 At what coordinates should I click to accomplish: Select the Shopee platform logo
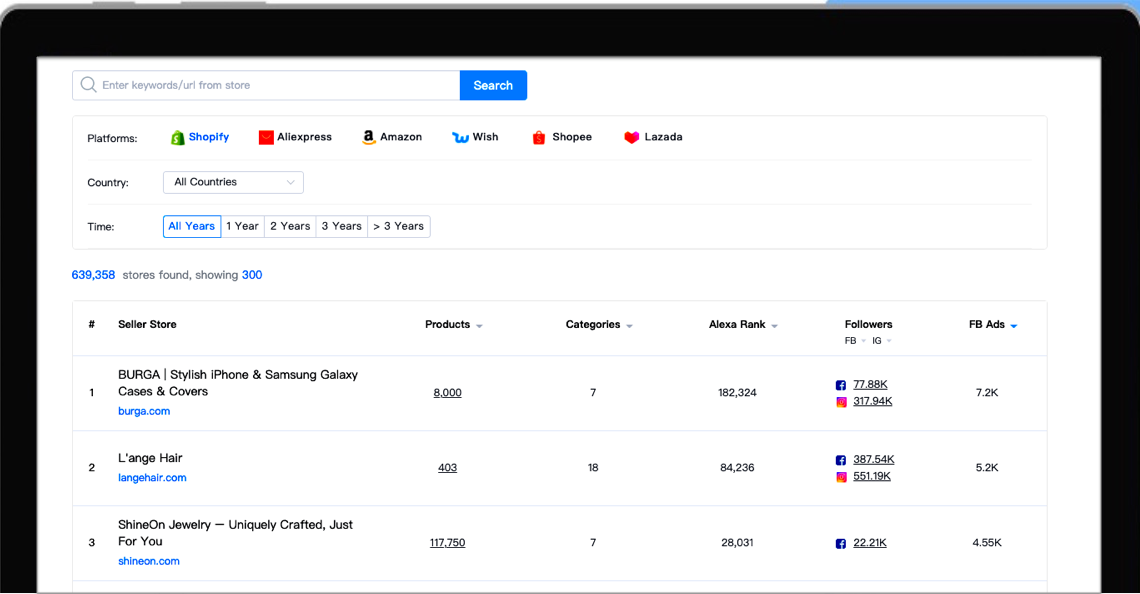pos(539,137)
